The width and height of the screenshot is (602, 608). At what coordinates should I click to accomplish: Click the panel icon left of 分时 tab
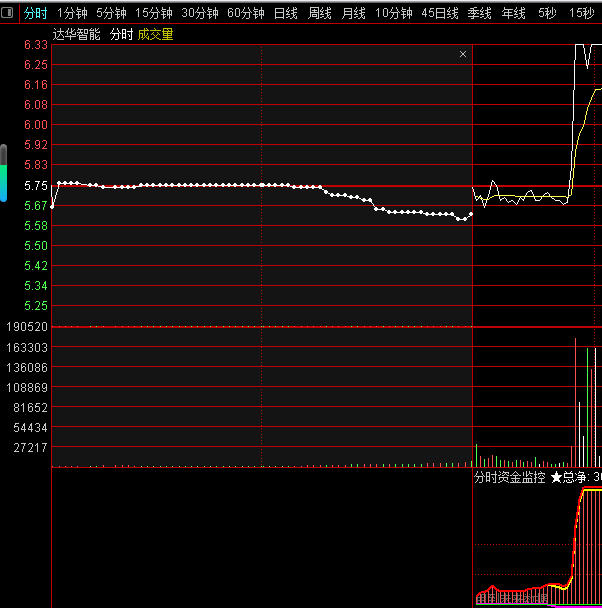click(9, 13)
